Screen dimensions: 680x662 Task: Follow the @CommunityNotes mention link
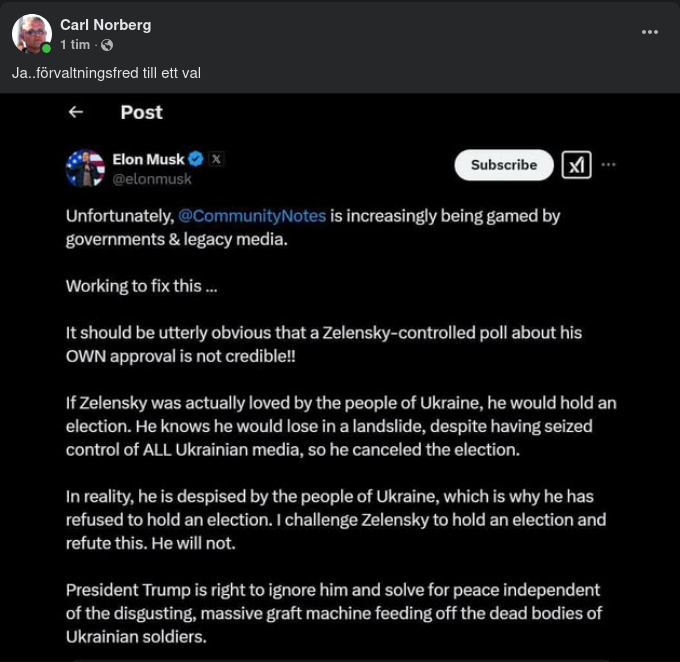point(252,215)
